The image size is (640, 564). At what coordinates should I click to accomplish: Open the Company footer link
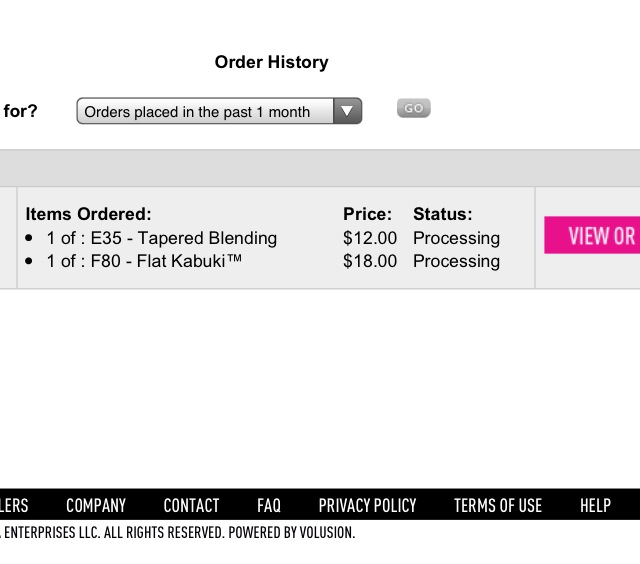click(96, 505)
